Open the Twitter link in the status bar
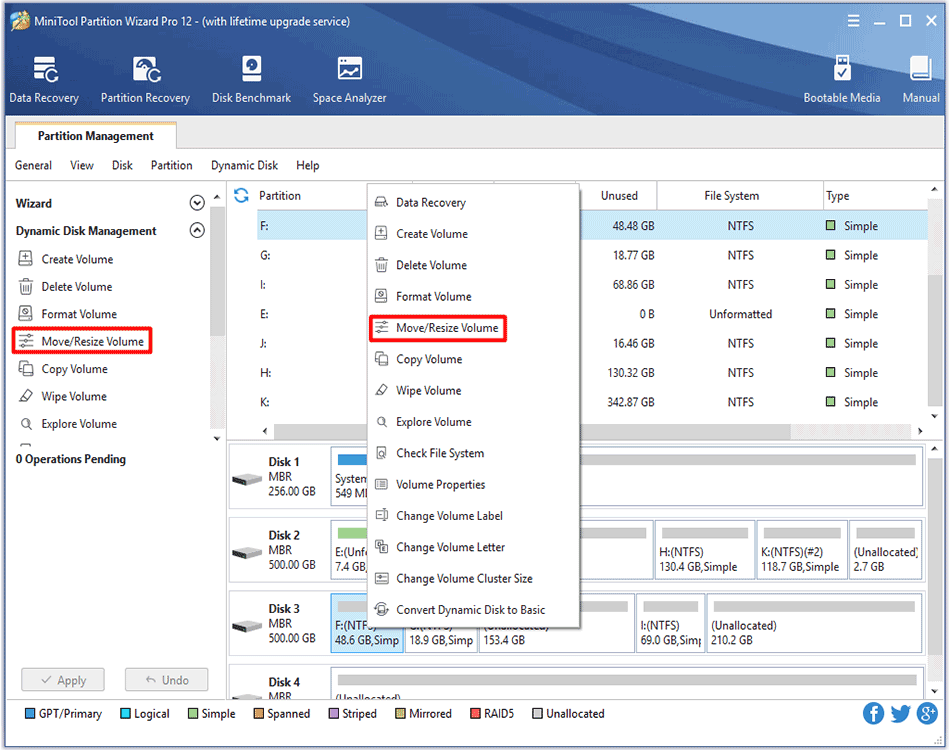 [899, 713]
